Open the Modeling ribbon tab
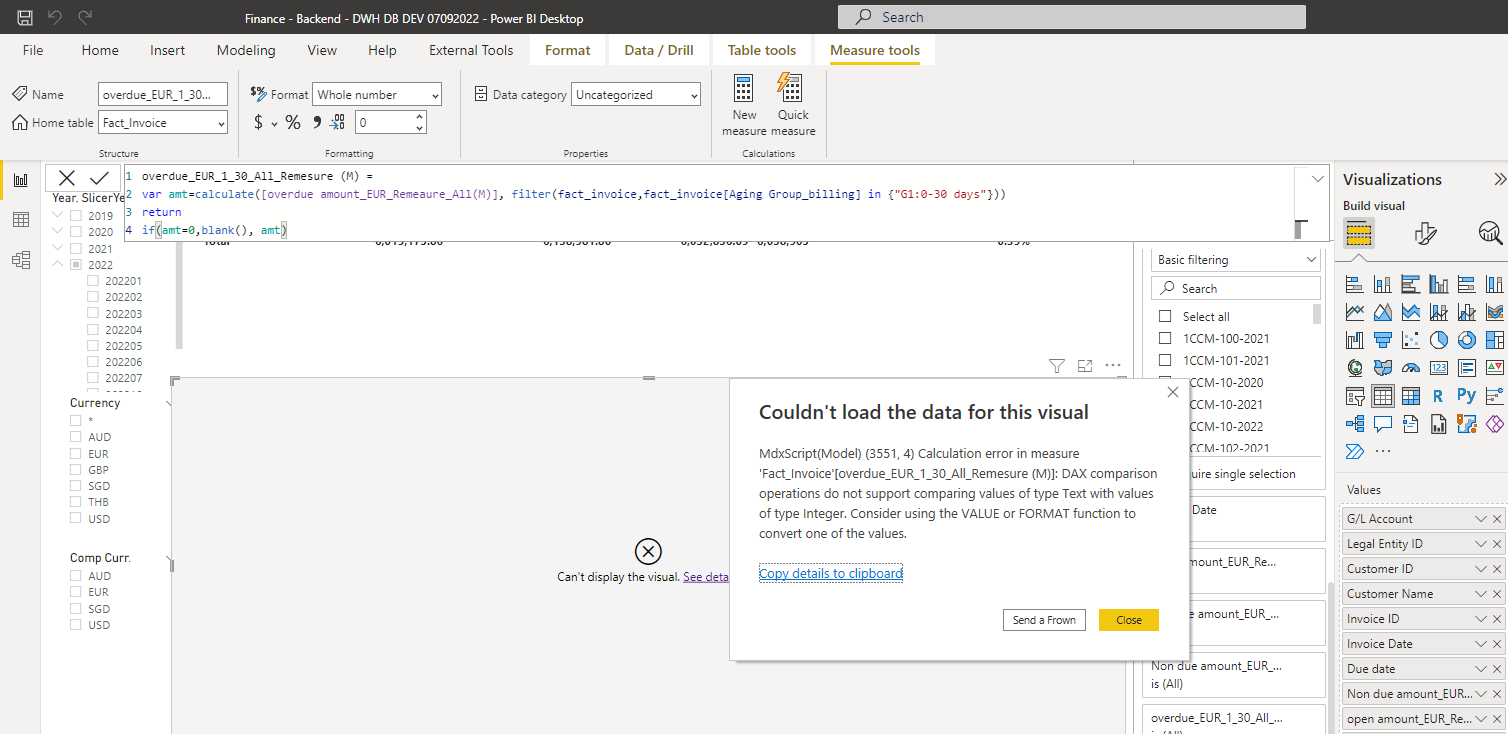The height and width of the screenshot is (734, 1508). coord(246,50)
